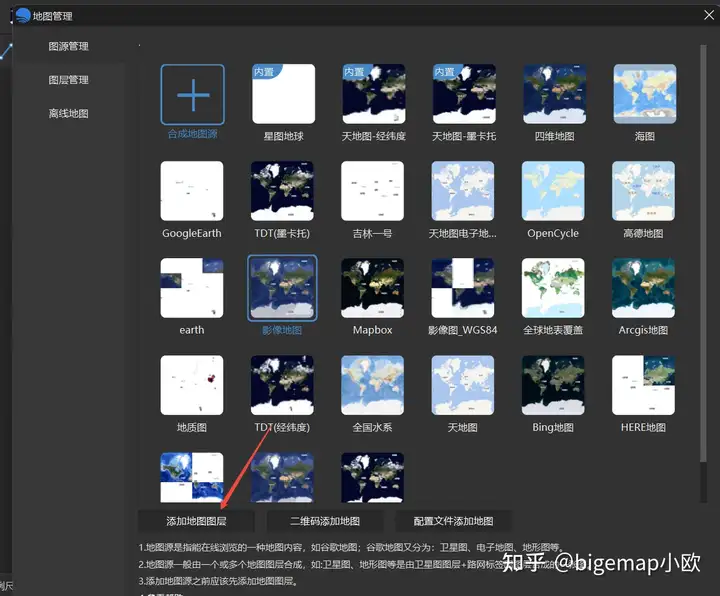
Task: Select the 天地图电子地... map thumbnail
Action: click(x=463, y=191)
